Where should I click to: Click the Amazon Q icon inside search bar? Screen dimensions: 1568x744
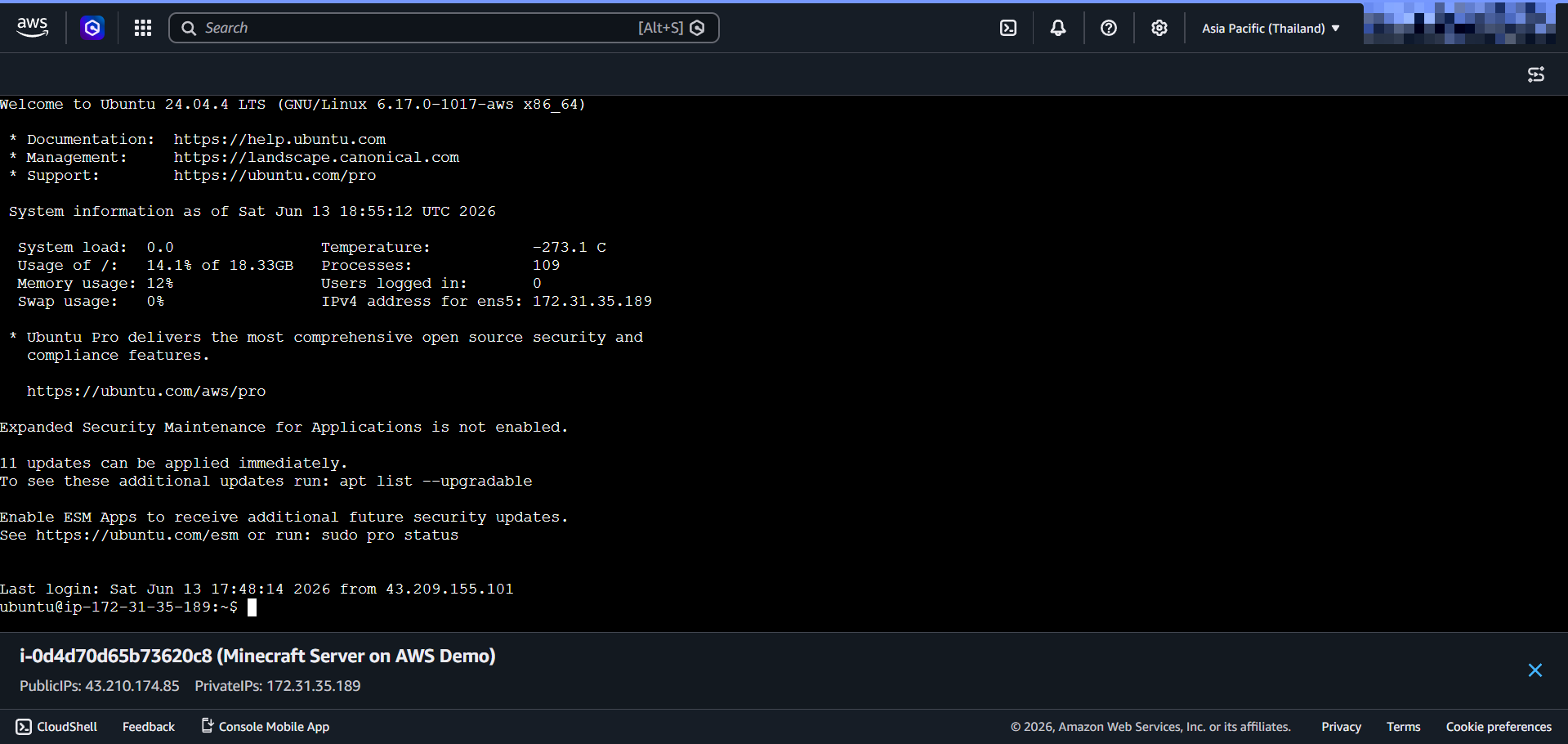click(698, 28)
